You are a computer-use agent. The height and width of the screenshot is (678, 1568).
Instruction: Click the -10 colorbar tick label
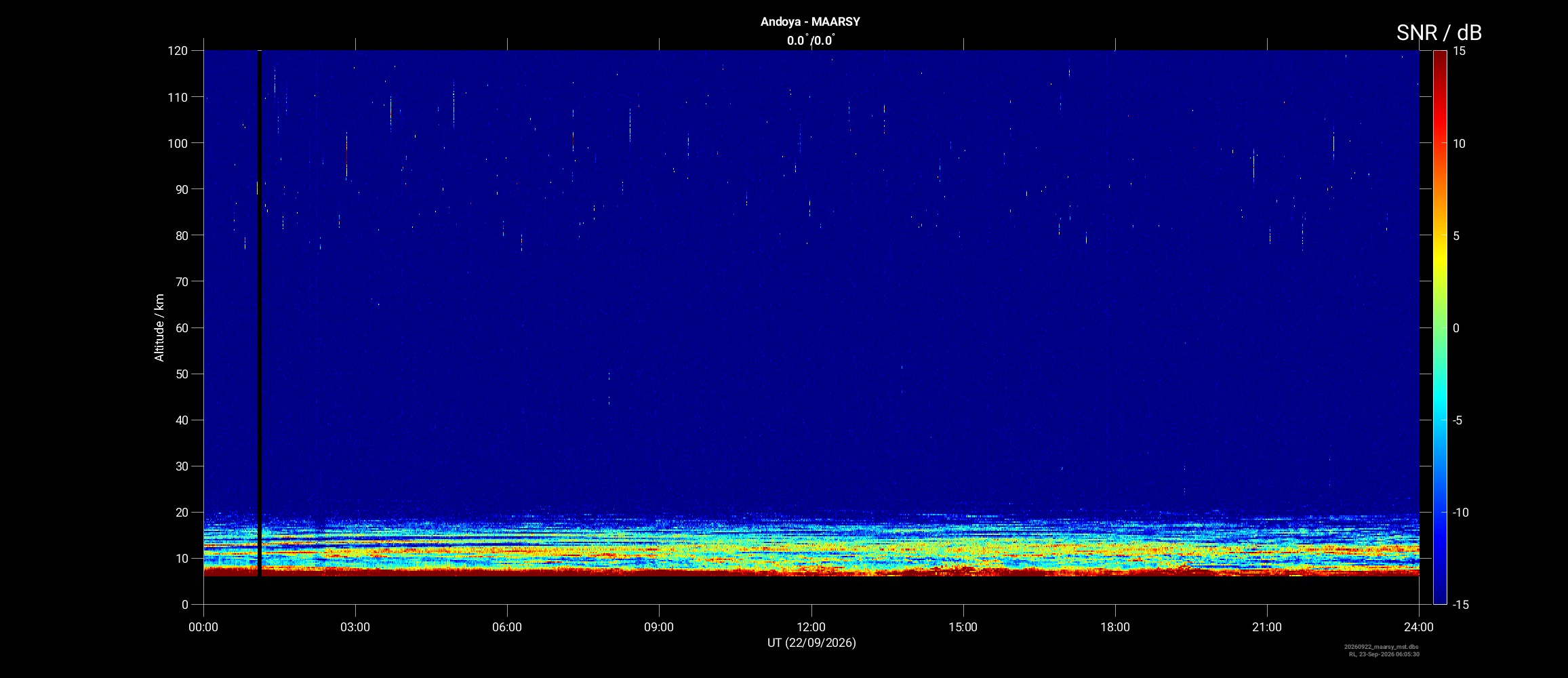point(1460,513)
